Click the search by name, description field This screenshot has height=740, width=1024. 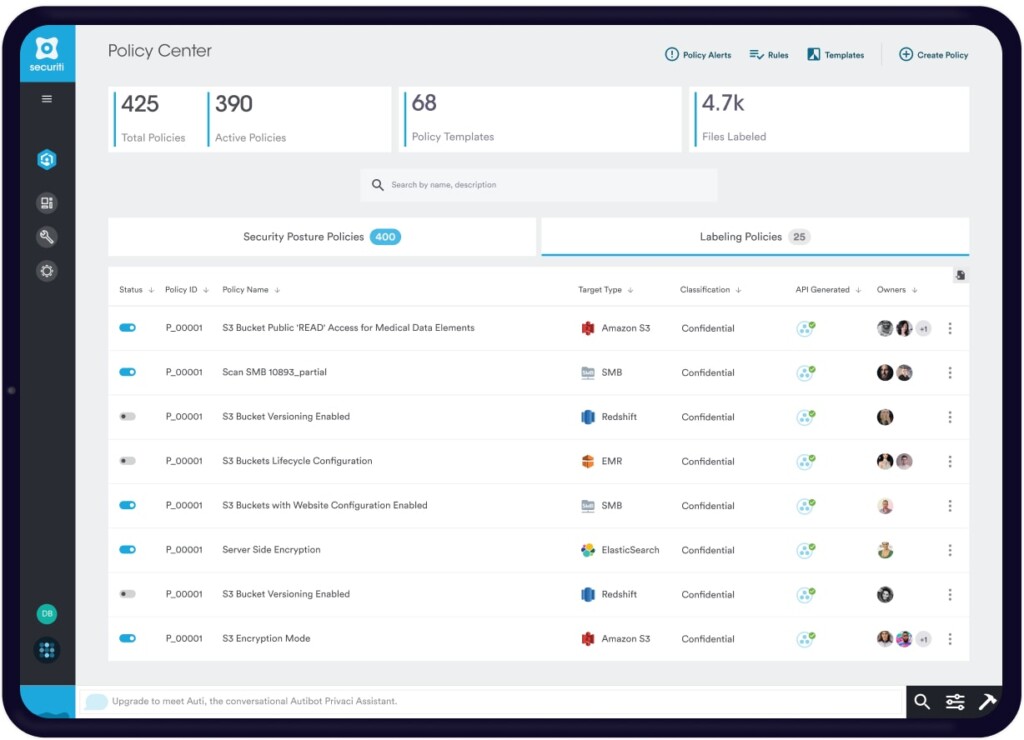tap(539, 185)
